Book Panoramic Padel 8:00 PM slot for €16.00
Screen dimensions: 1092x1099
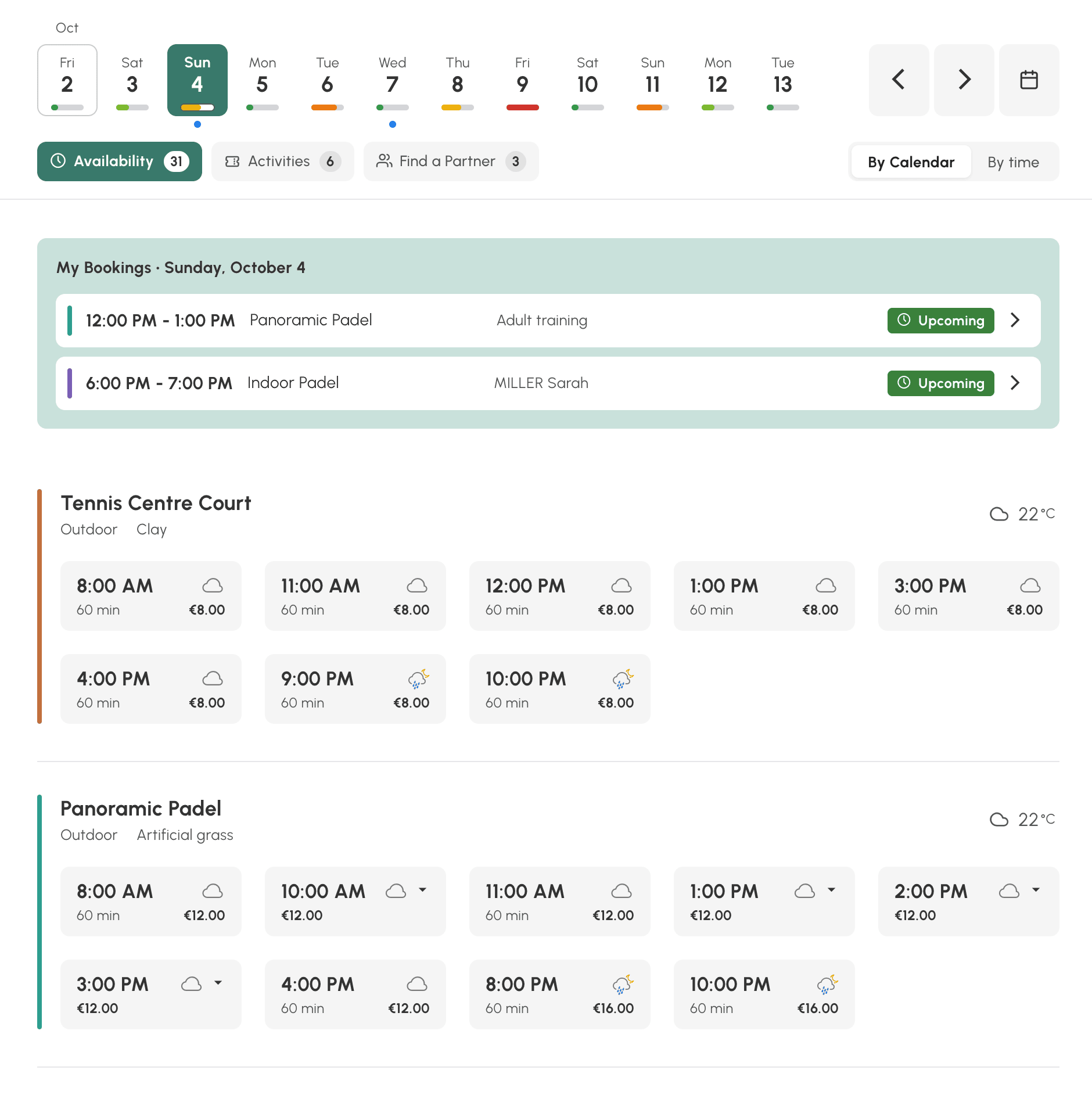[x=559, y=994]
